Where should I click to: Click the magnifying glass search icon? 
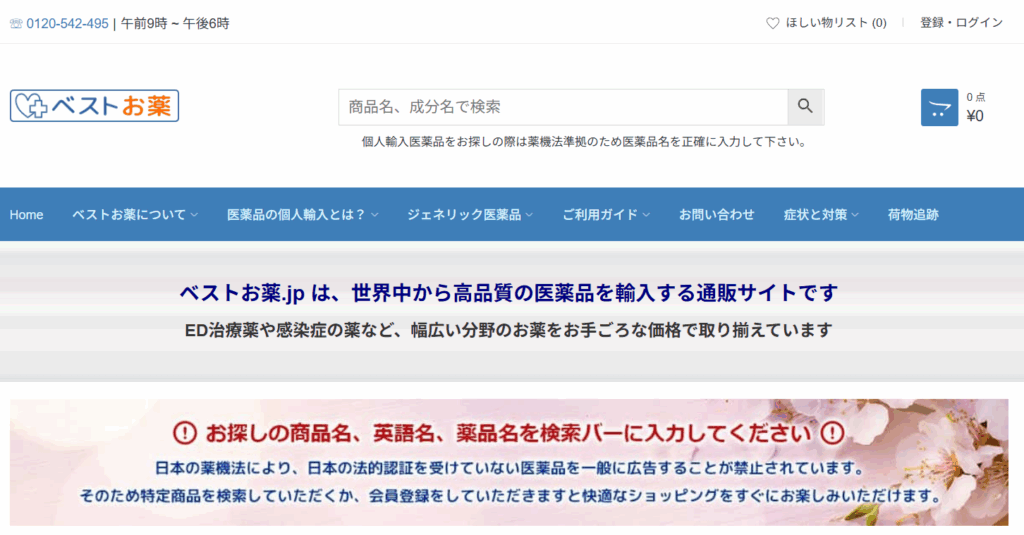[805, 107]
